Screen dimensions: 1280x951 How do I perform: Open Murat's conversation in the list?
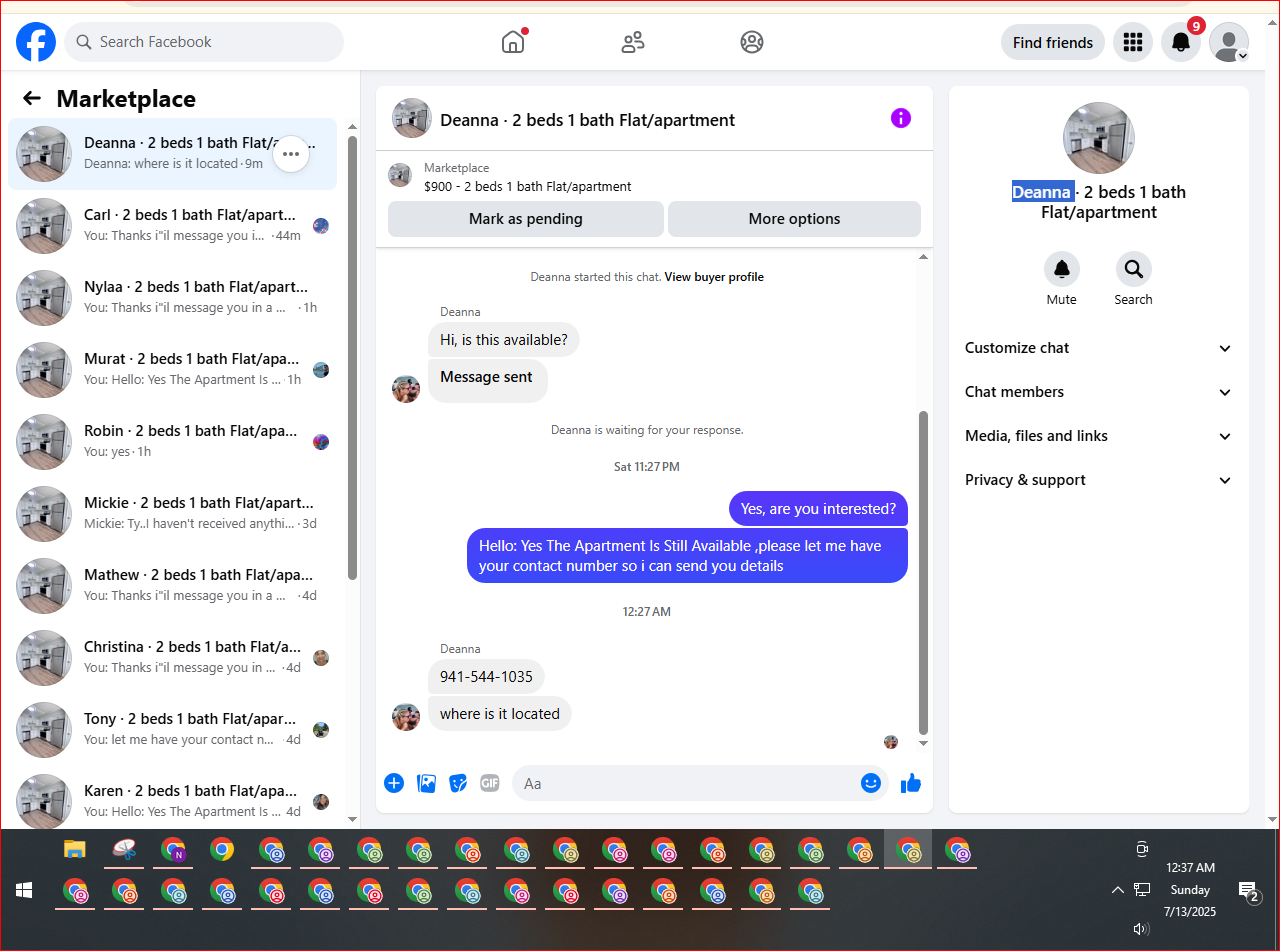click(172, 369)
